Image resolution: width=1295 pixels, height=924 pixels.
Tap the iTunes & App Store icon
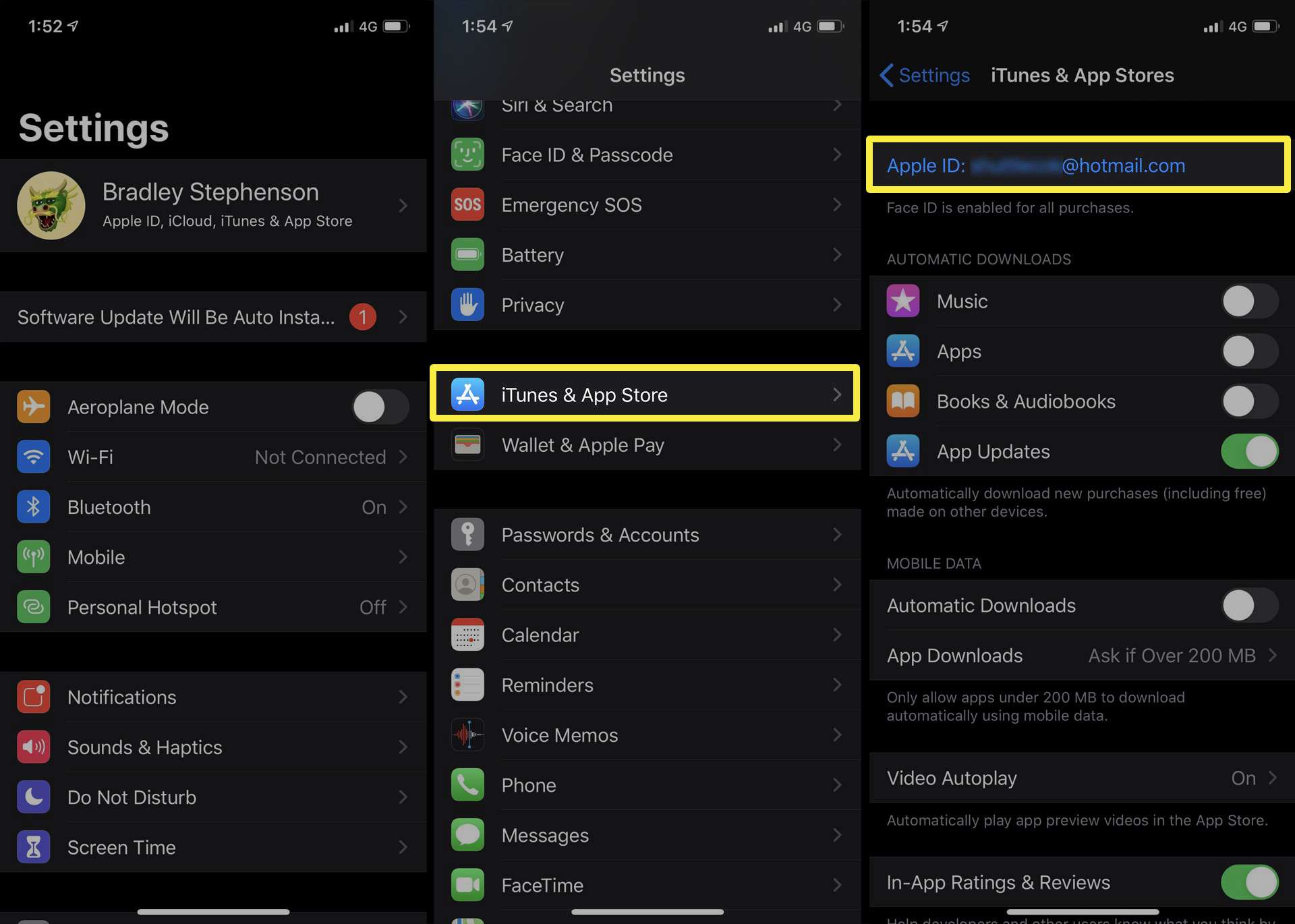pos(466,394)
